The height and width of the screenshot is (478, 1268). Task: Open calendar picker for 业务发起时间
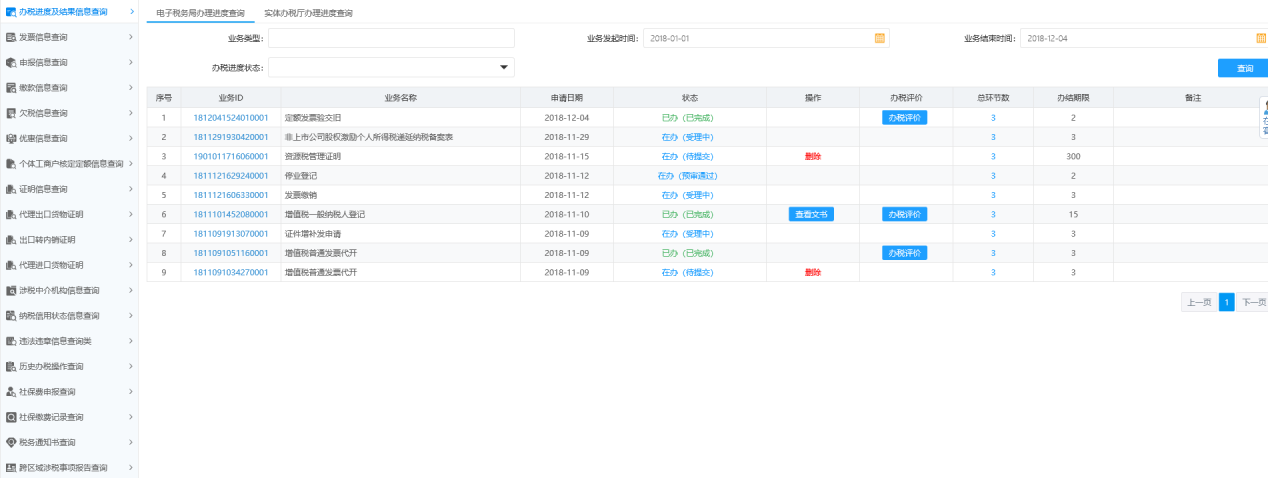(880, 38)
